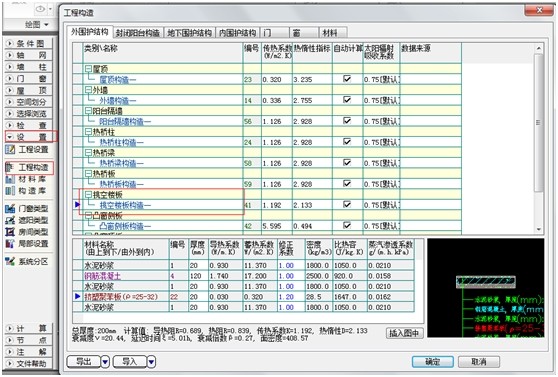Open 构造库 sidebar item
This screenshot has height=377, width=558.
click(26, 190)
